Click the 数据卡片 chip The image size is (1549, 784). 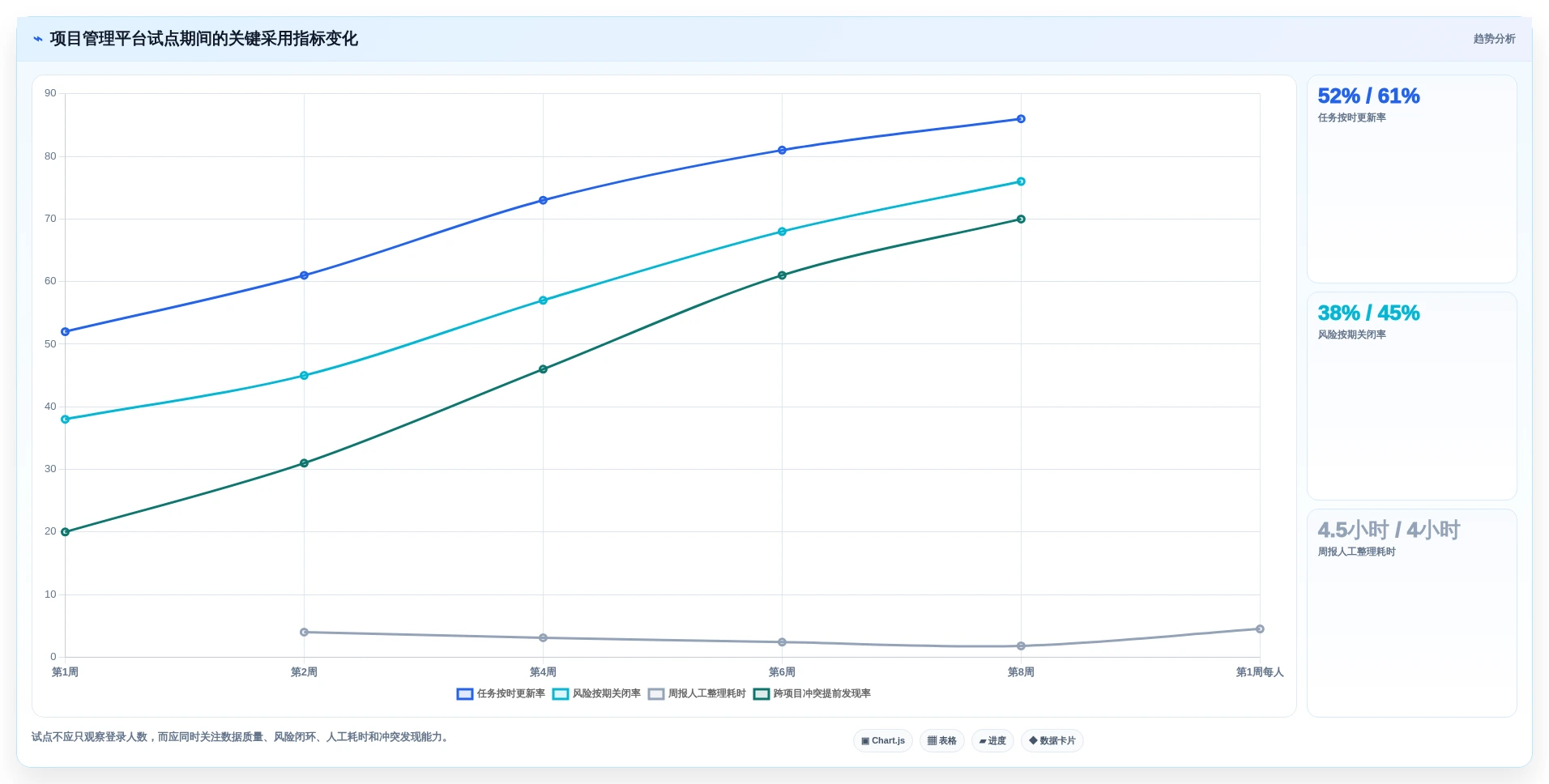pyautogui.click(x=1052, y=741)
